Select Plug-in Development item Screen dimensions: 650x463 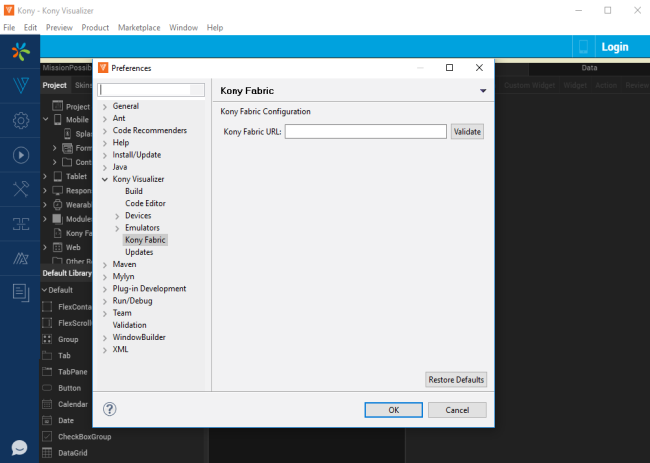tap(149, 288)
